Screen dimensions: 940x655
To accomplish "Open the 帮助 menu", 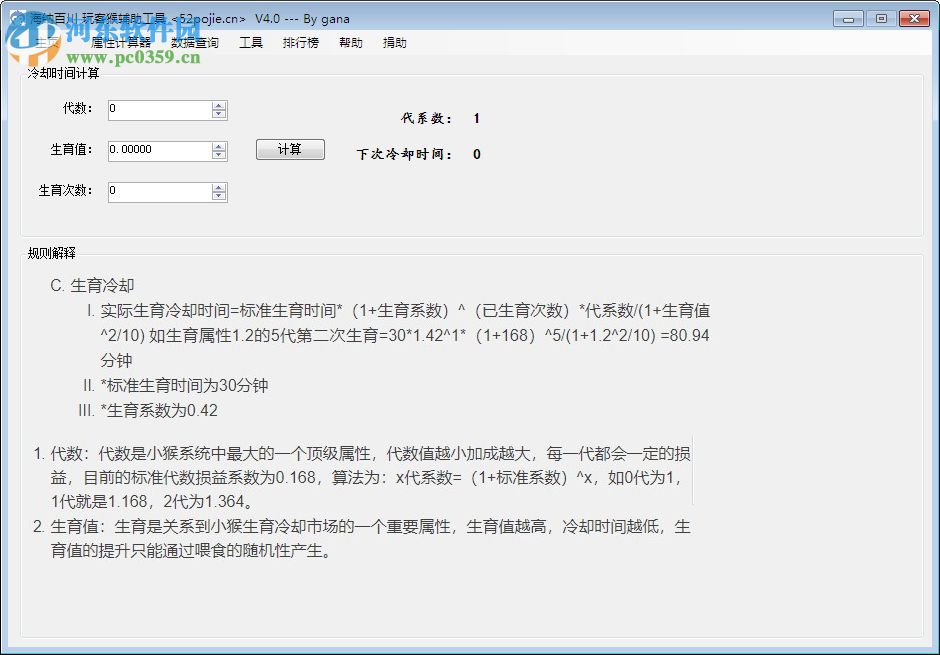I will click(x=350, y=42).
